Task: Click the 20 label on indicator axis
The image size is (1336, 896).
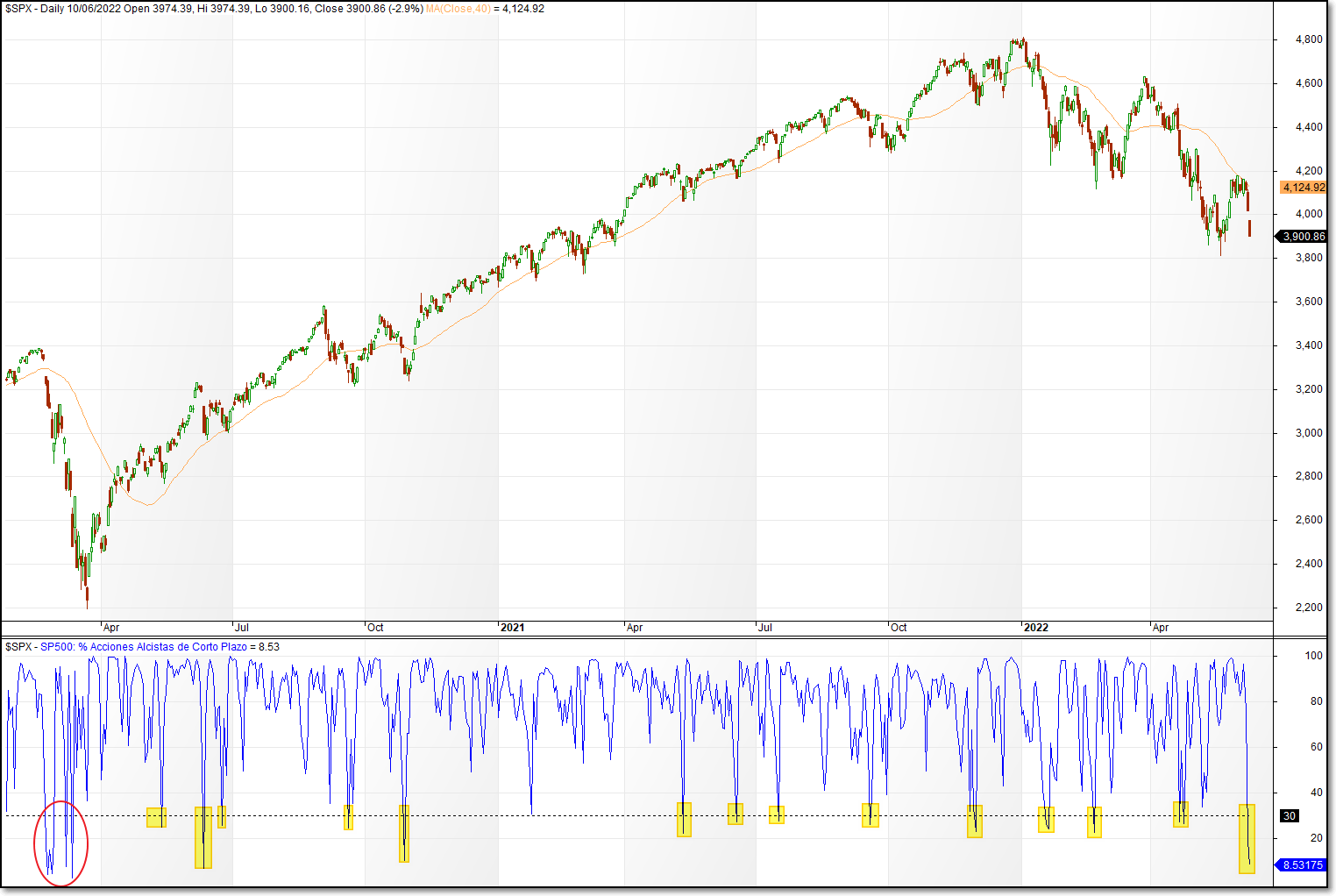Action: click(x=1317, y=838)
